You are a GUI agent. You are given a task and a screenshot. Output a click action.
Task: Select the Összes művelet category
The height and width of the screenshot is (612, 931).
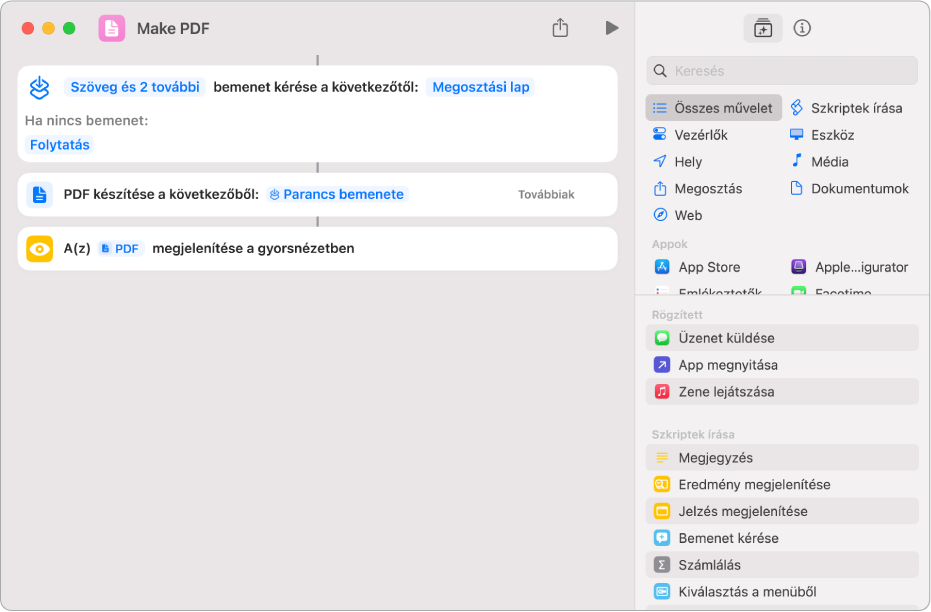pos(714,108)
